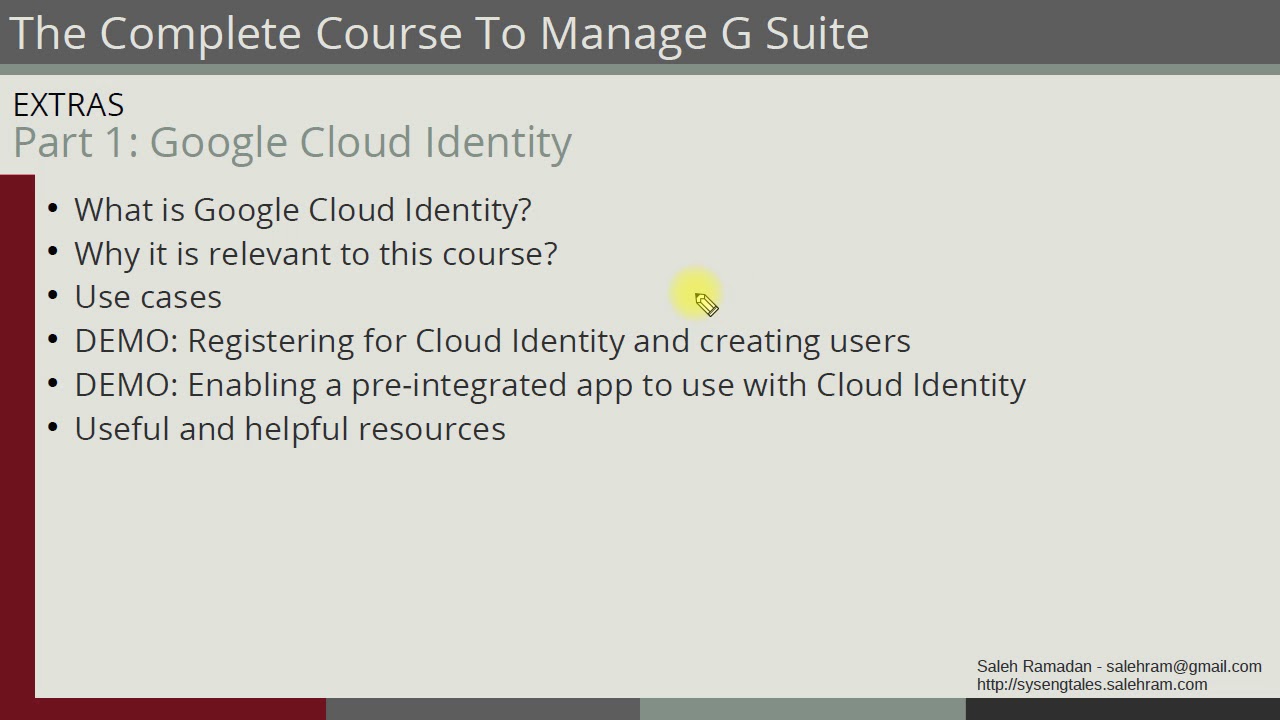Open the sysengtales.salehram.com link

(x=1092, y=685)
